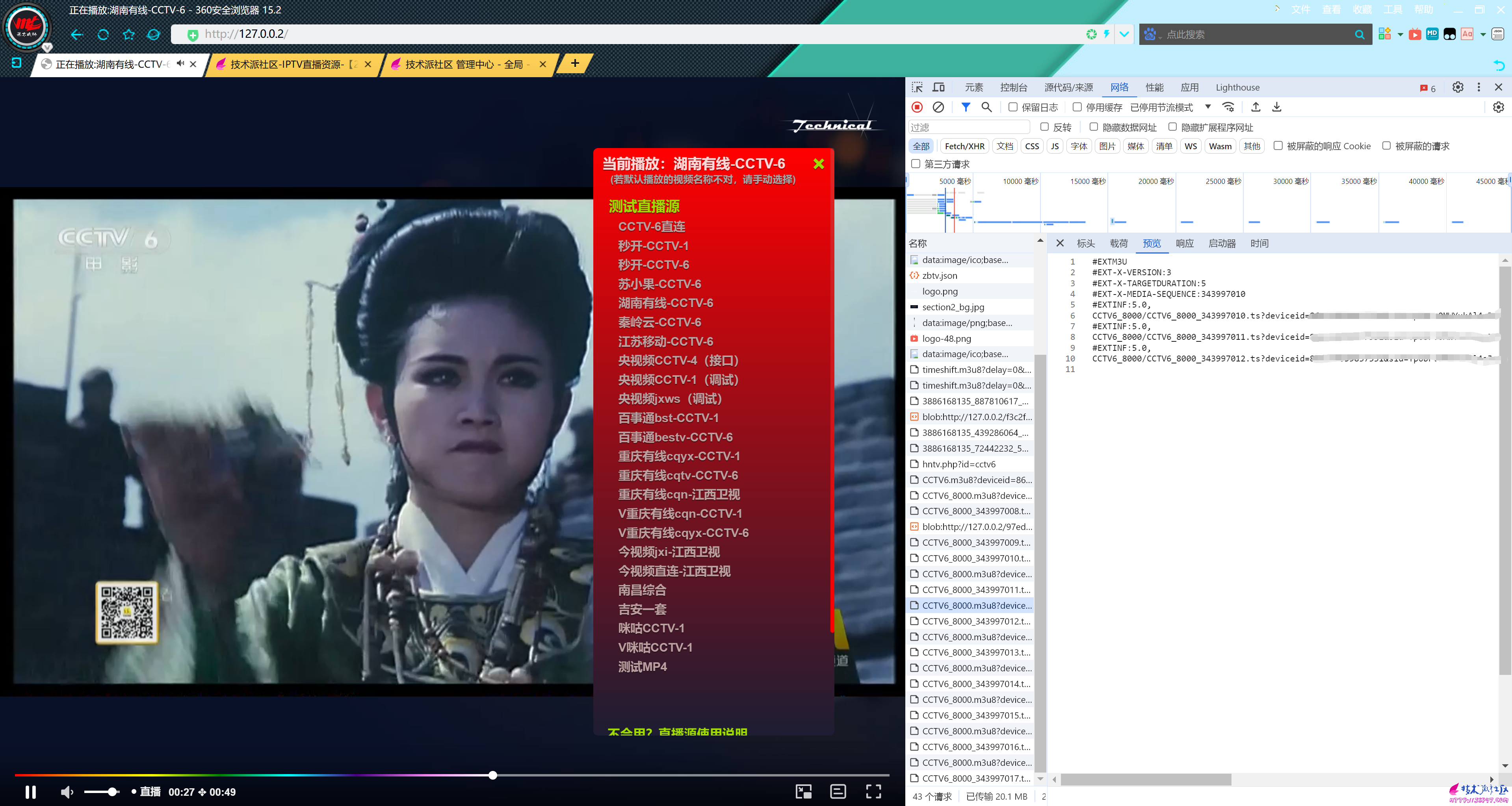This screenshot has height=806, width=1512.
Task: Toggle the 反转 checkbox
Action: click(1044, 127)
